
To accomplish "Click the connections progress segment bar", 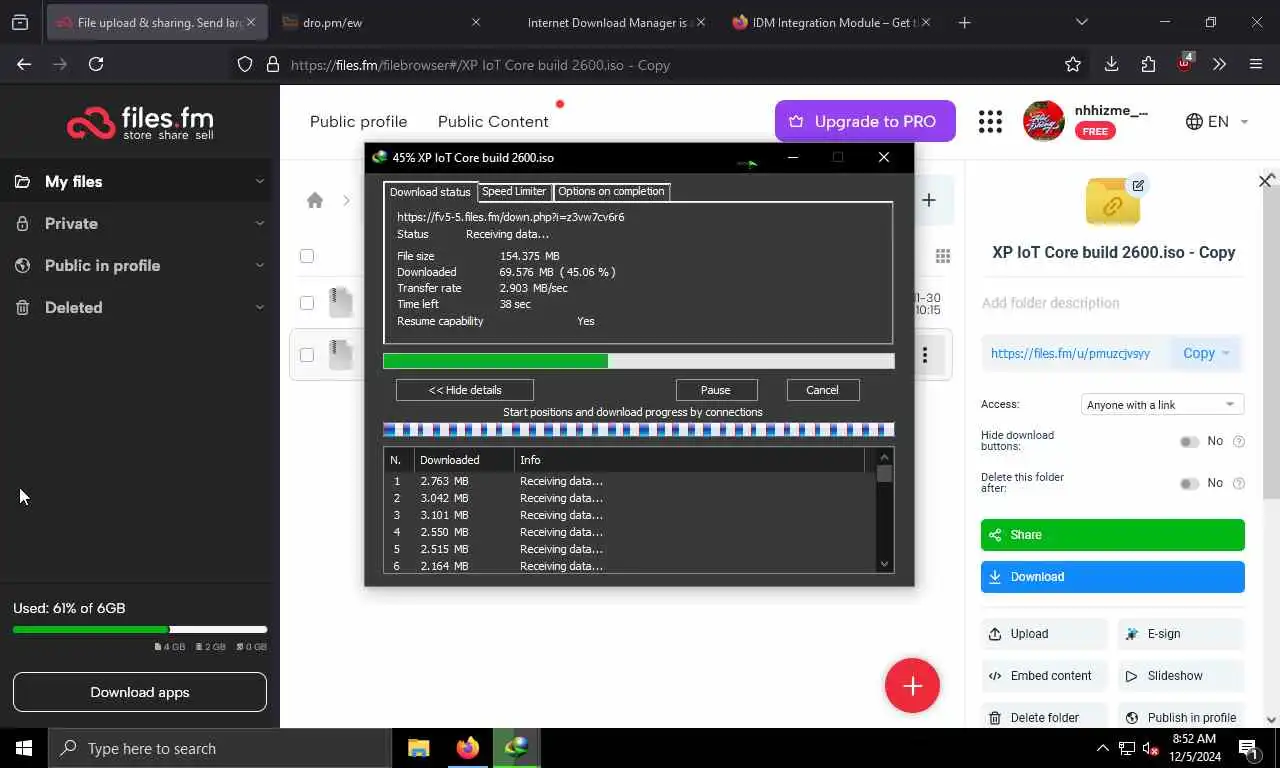I will click(x=638, y=430).
